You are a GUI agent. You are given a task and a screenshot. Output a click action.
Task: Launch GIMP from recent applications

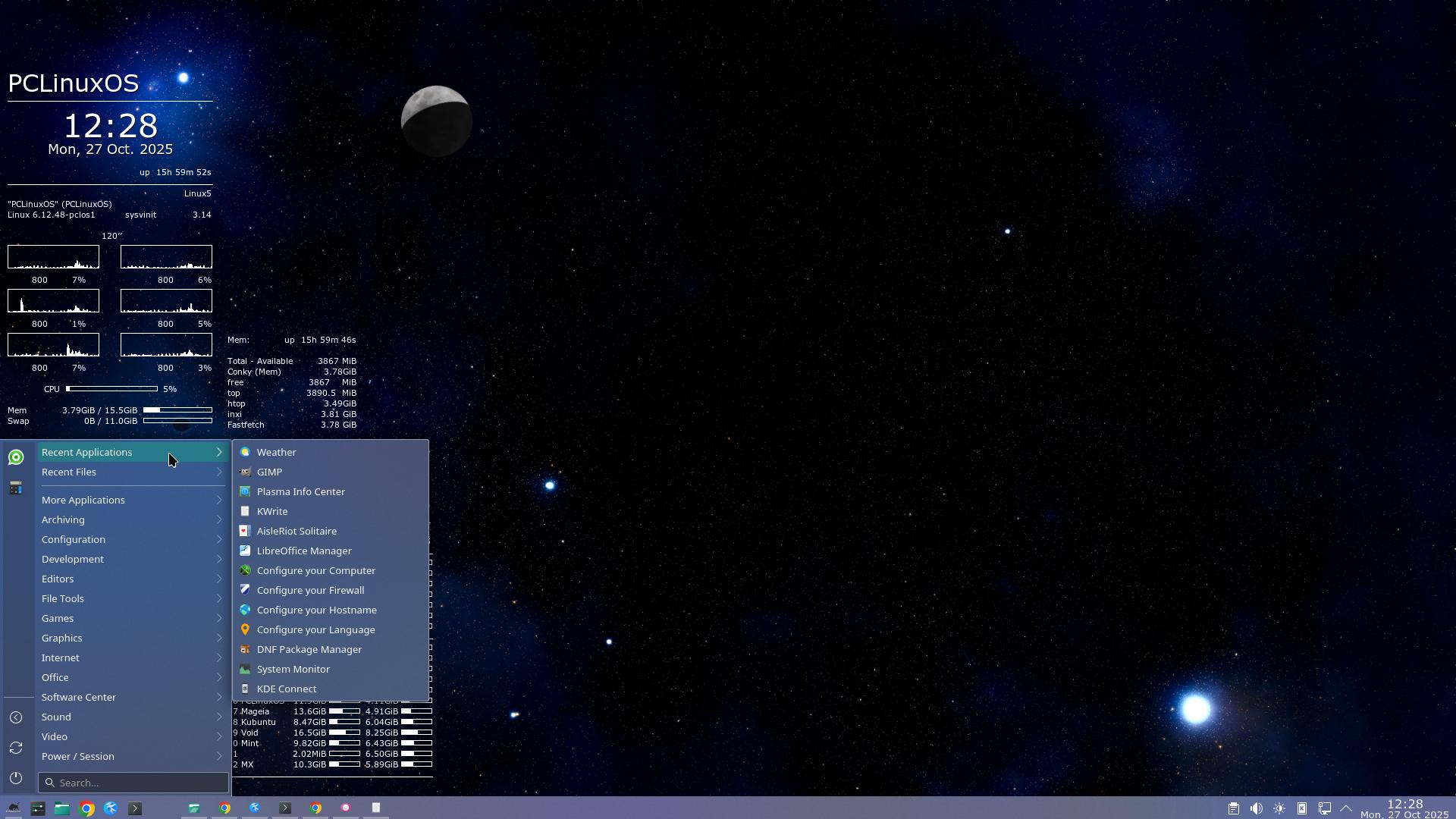click(x=269, y=472)
